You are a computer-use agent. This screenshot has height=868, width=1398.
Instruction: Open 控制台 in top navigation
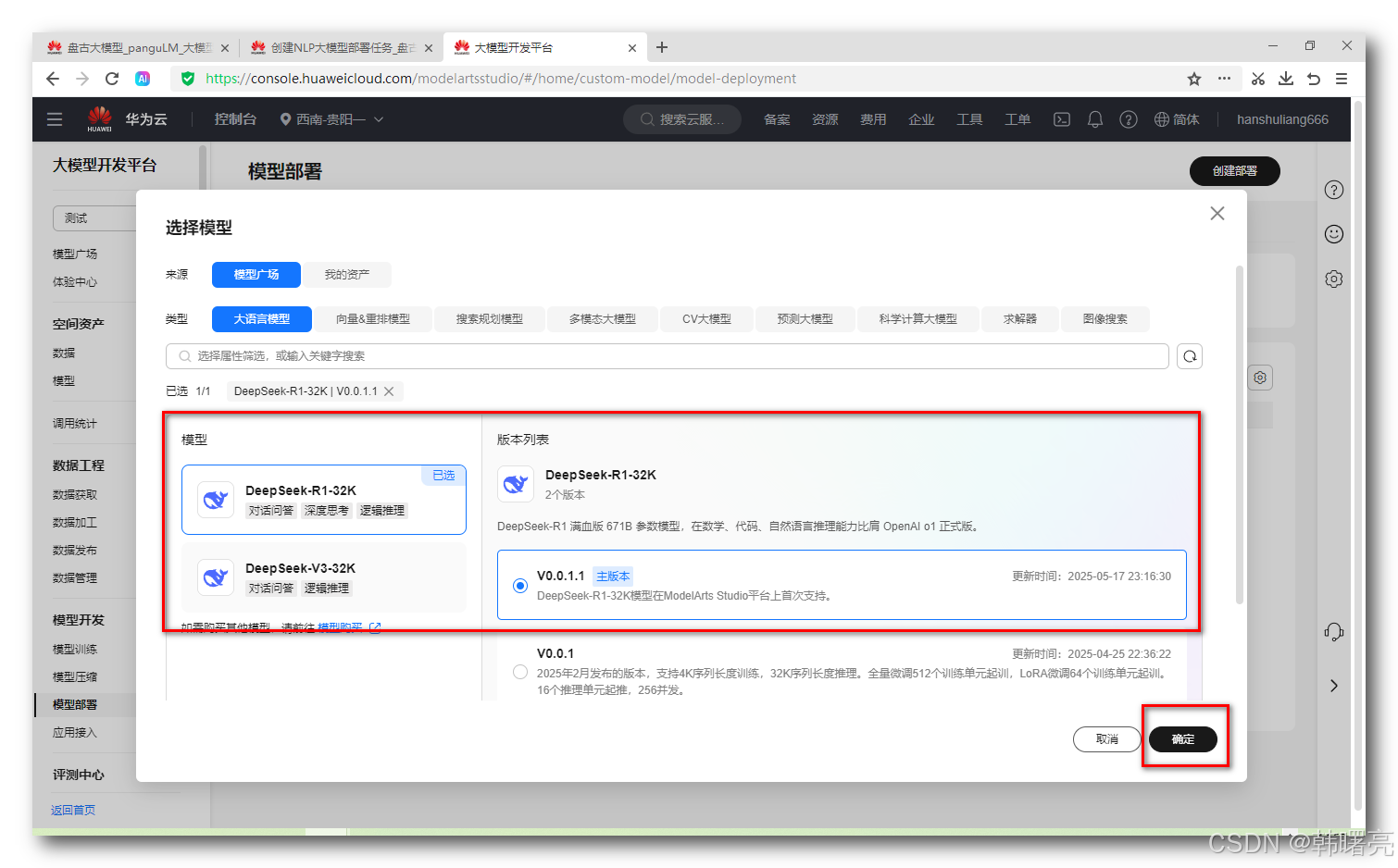(x=235, y=119)
